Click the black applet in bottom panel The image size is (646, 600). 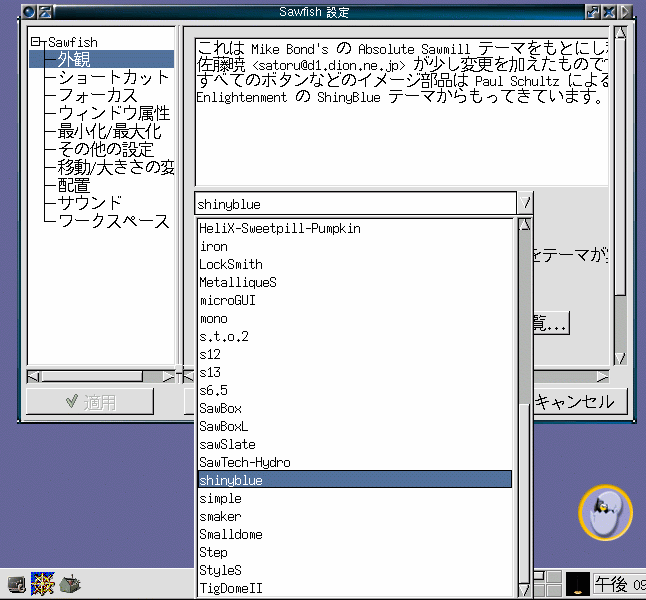point(578,584)
